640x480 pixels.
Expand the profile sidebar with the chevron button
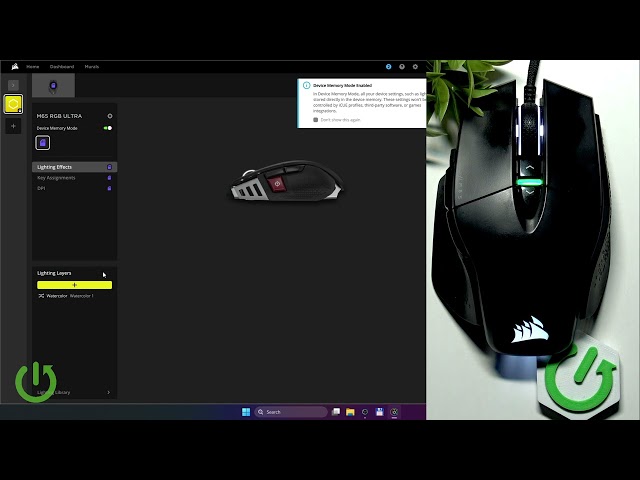13,85
